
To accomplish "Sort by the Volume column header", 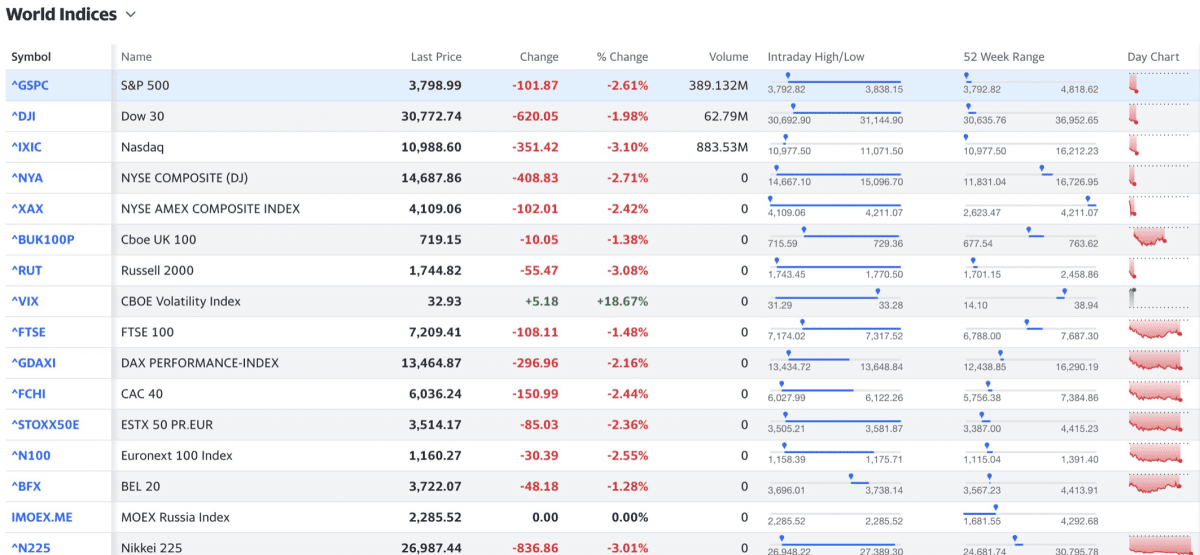I will pyautogui.click(x=728, y=57).
